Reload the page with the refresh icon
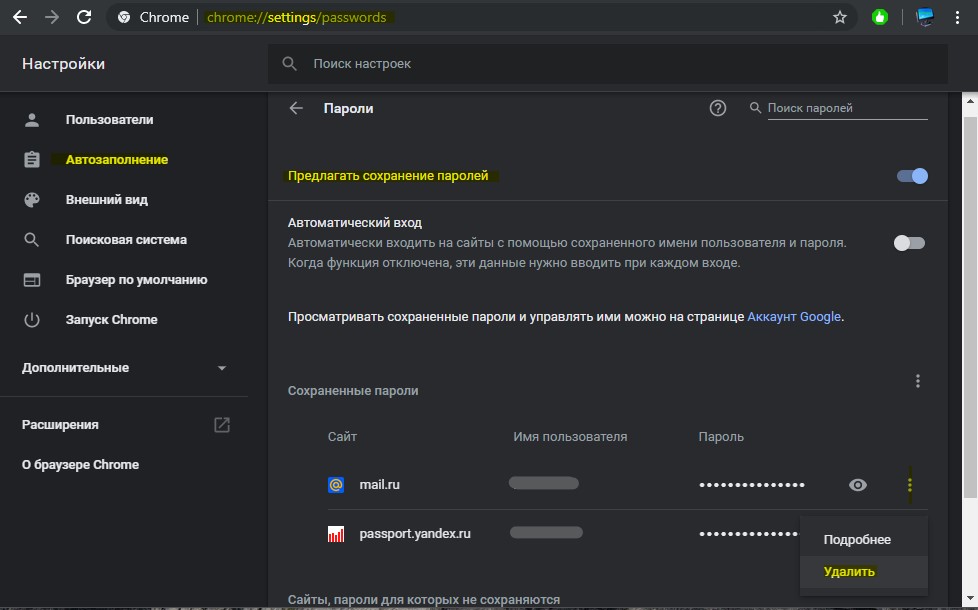The width and height of the screenshot is (978, 610). [x=84, y=17]
